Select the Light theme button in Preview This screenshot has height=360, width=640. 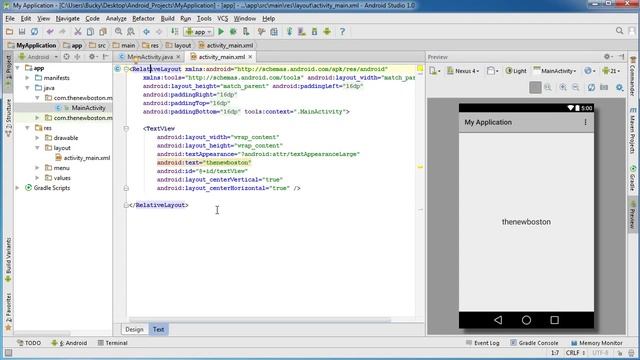tap(516, 71)
